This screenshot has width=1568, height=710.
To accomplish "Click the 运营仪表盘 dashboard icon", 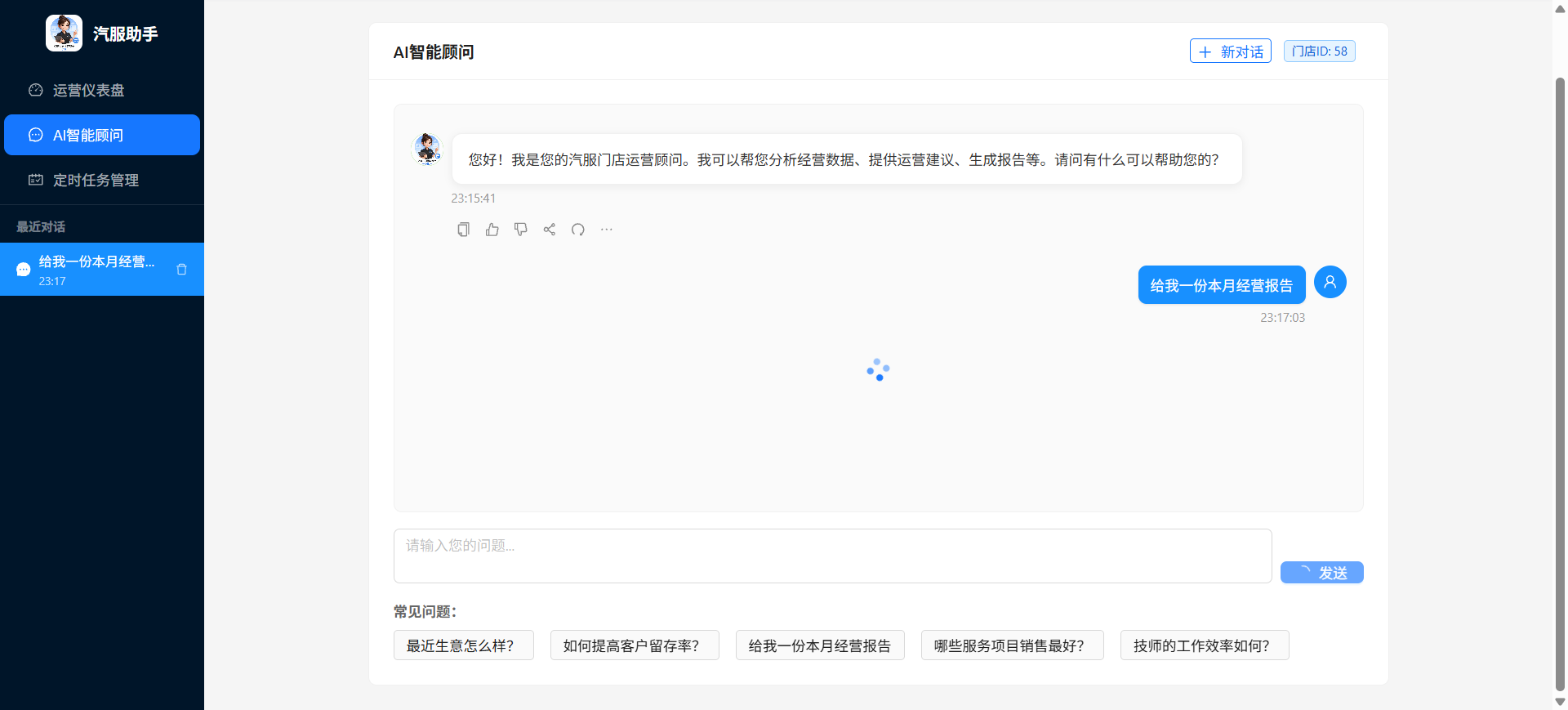I will [36, 90].
